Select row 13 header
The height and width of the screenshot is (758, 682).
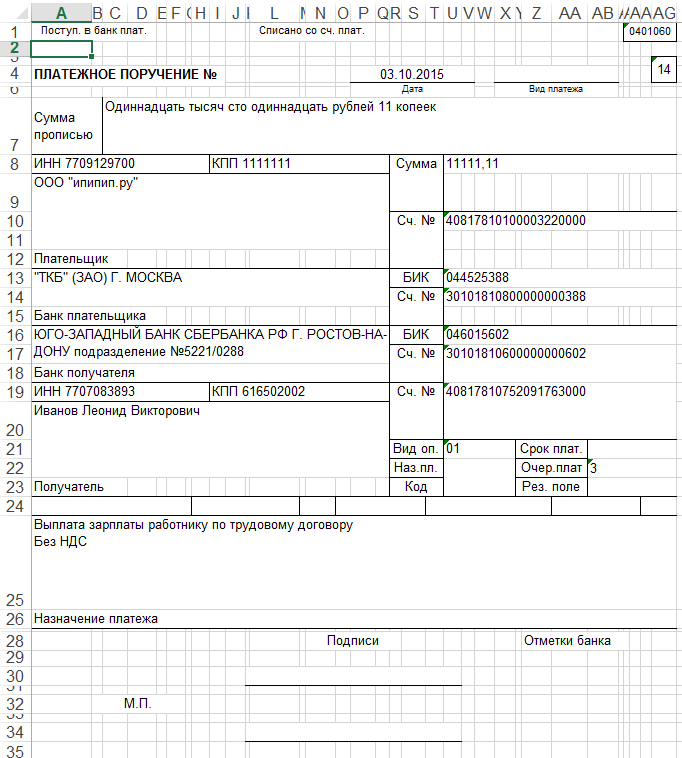(x=15, y=278)
